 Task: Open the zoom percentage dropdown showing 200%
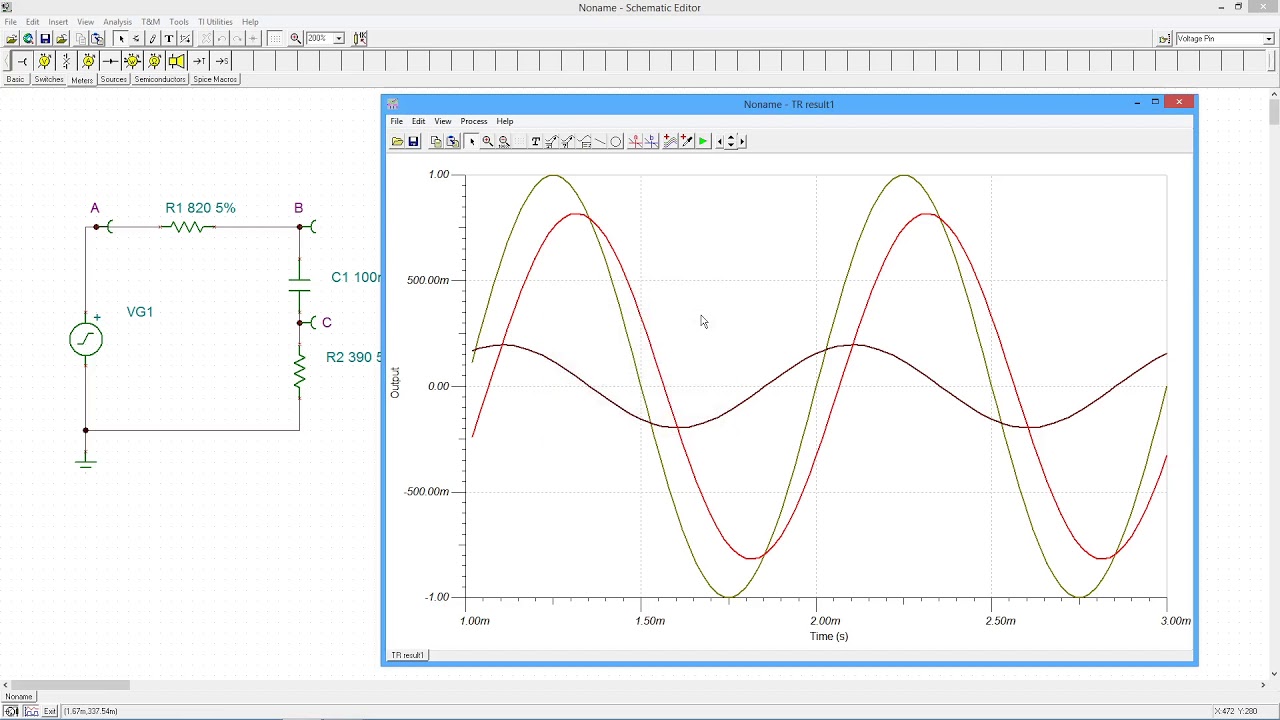tap(339, 39)
